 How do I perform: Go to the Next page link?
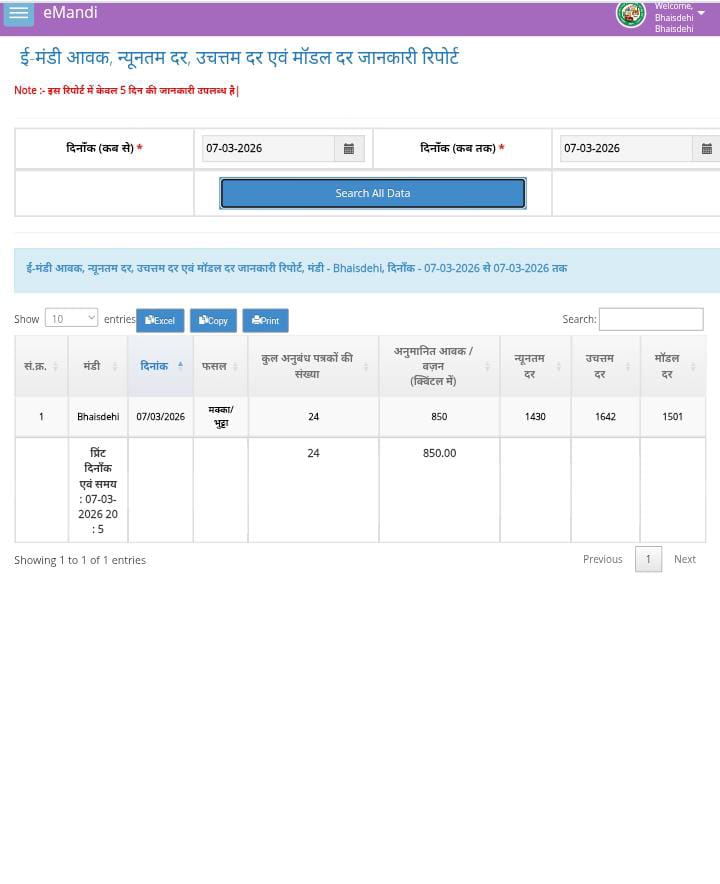coord(684,559)
